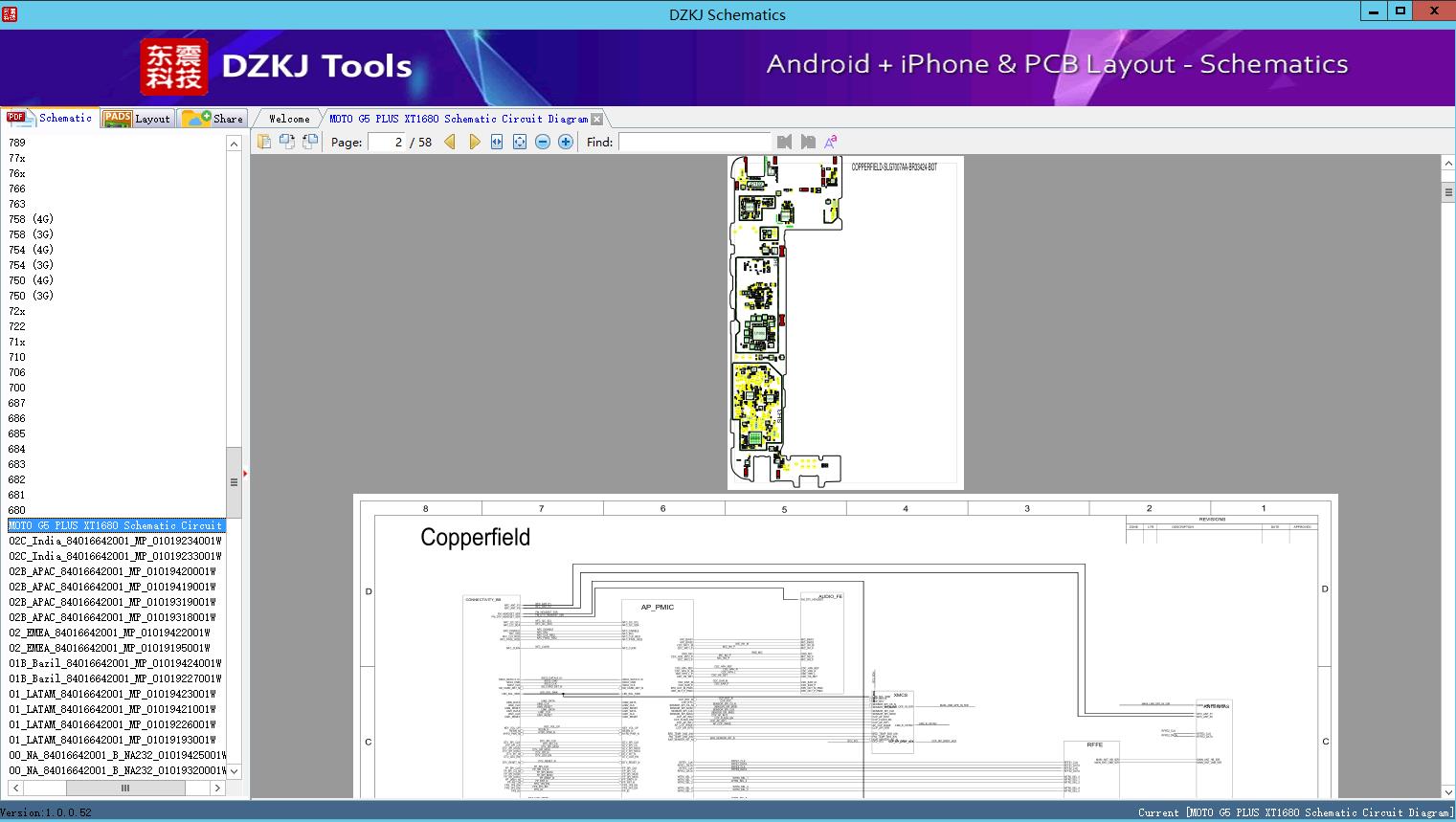Select 02B_APAC_84016642001_MP_01019419001W file
Image resolution: width=1456 pixels, height=822 pixels.
pyautogui.click(x=113, y=587)
